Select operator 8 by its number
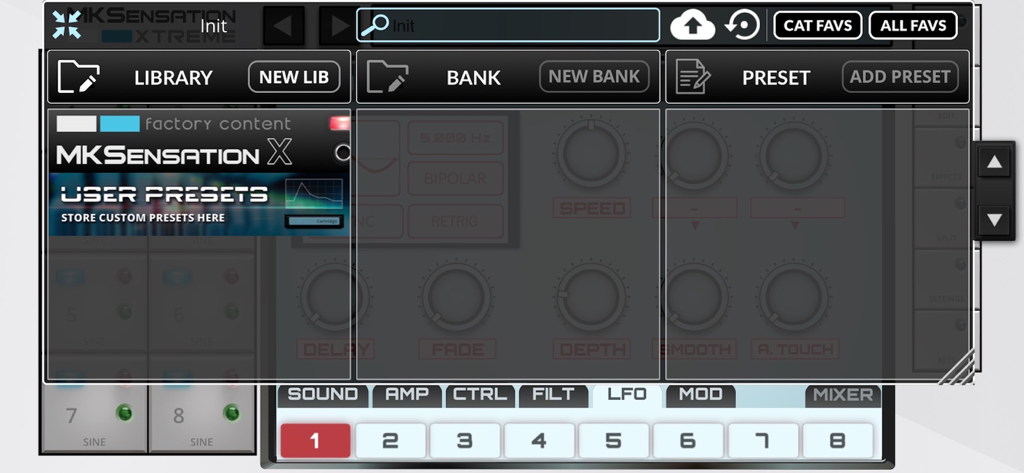 pos(178,416)
